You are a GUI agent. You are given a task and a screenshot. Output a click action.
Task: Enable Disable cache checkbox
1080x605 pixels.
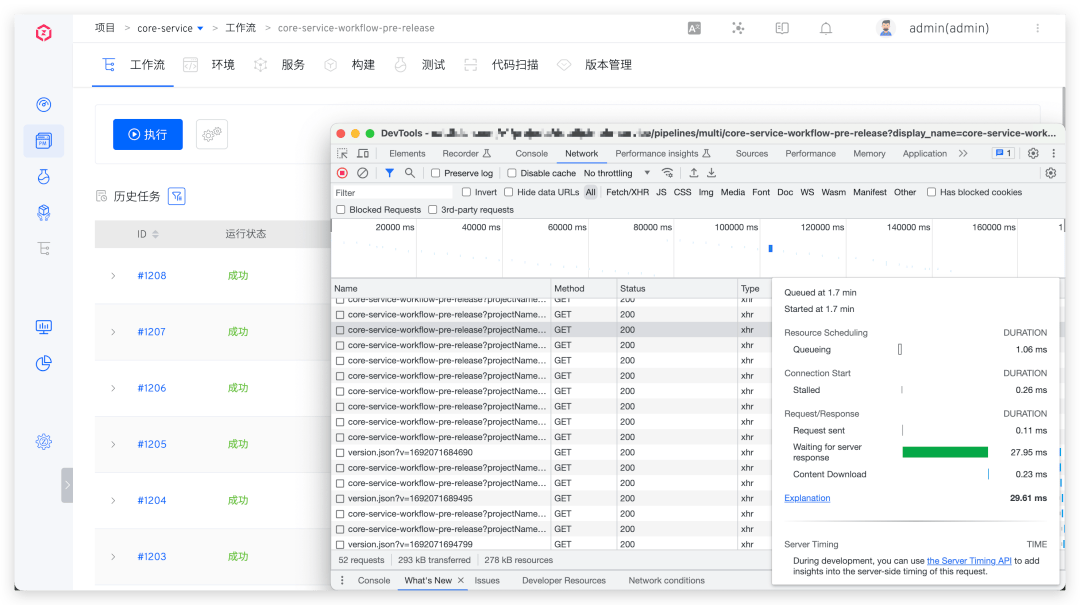pos(512,173)
